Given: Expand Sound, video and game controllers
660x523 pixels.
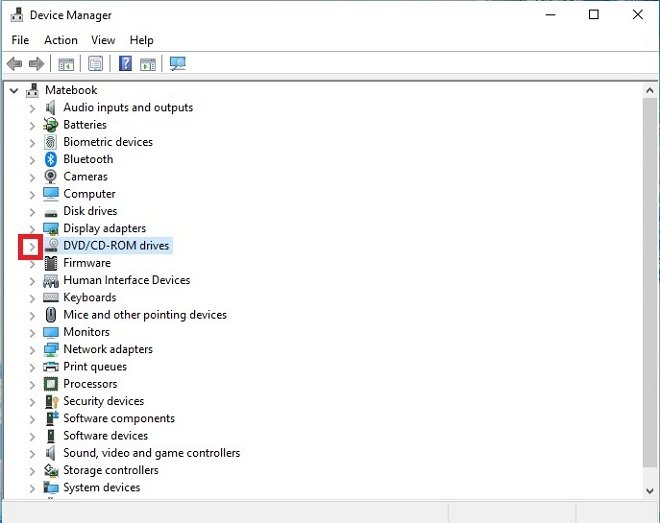Looking at the screenshot, I should [x=32, y=454].
